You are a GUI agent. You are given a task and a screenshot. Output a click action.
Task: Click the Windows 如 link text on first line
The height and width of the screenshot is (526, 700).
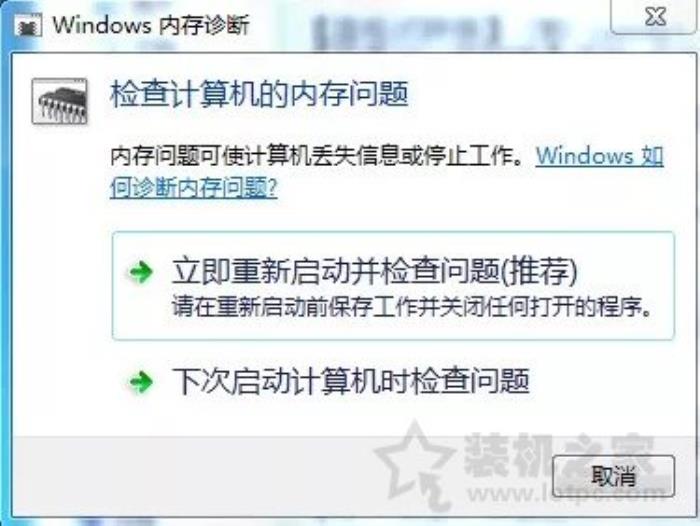tap(600, 156)
